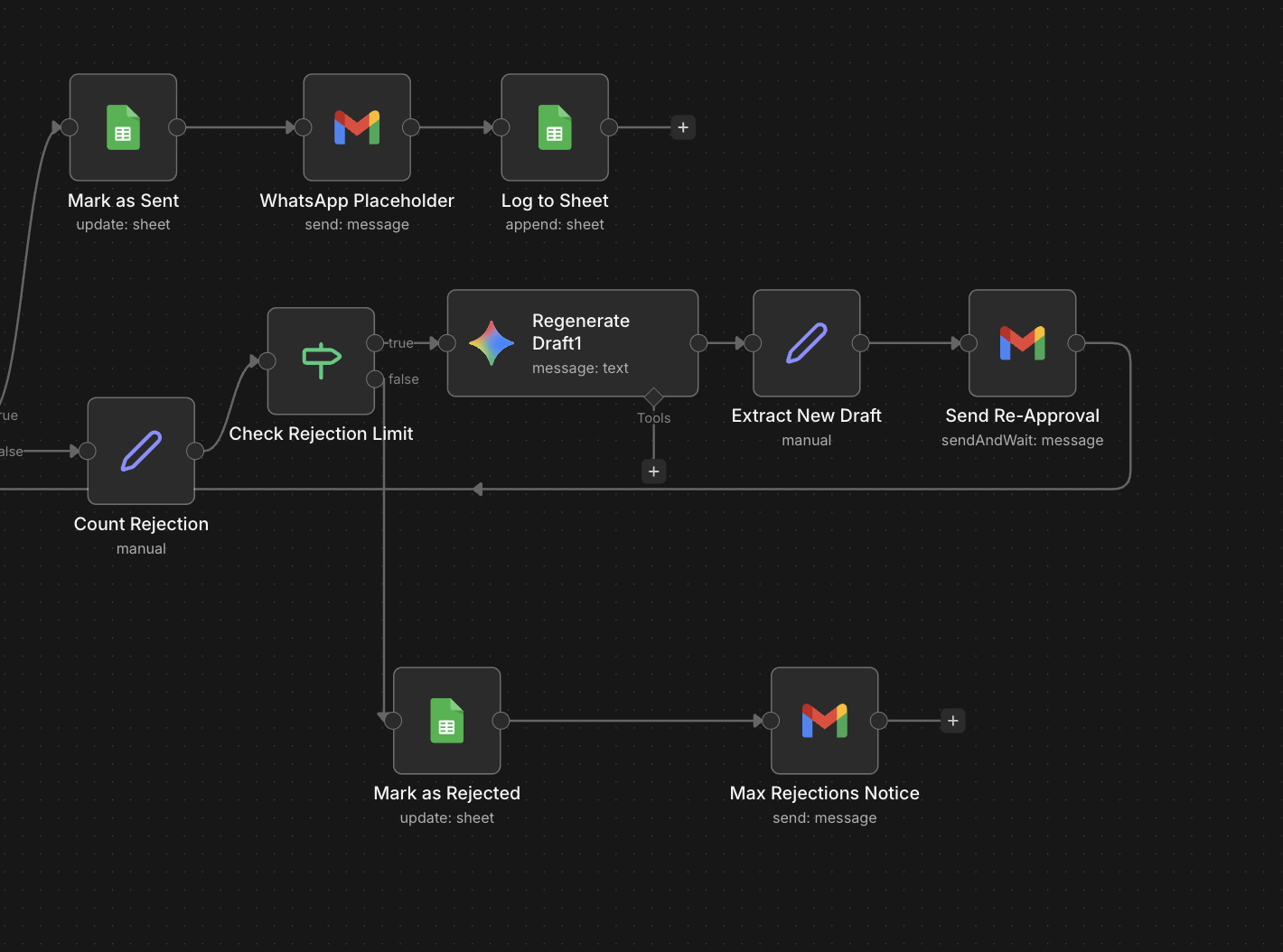
Task: Open the Extract New Draft edit node
Action: click(x=807, y=343)
